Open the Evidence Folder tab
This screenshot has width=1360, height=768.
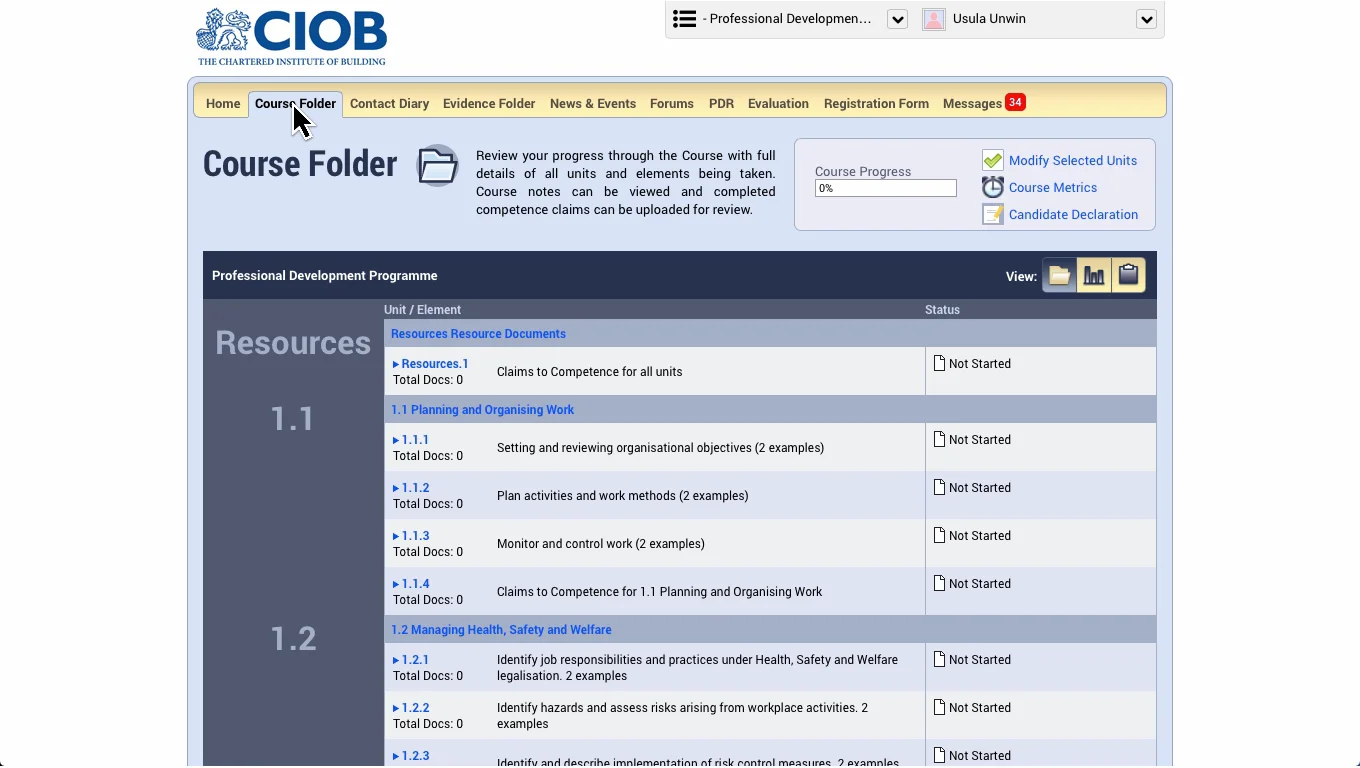tap(489, 104)
